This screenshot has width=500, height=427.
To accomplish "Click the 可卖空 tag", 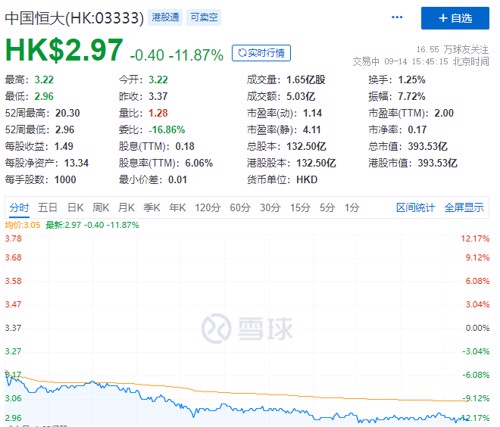I will [x=204, y=17].
